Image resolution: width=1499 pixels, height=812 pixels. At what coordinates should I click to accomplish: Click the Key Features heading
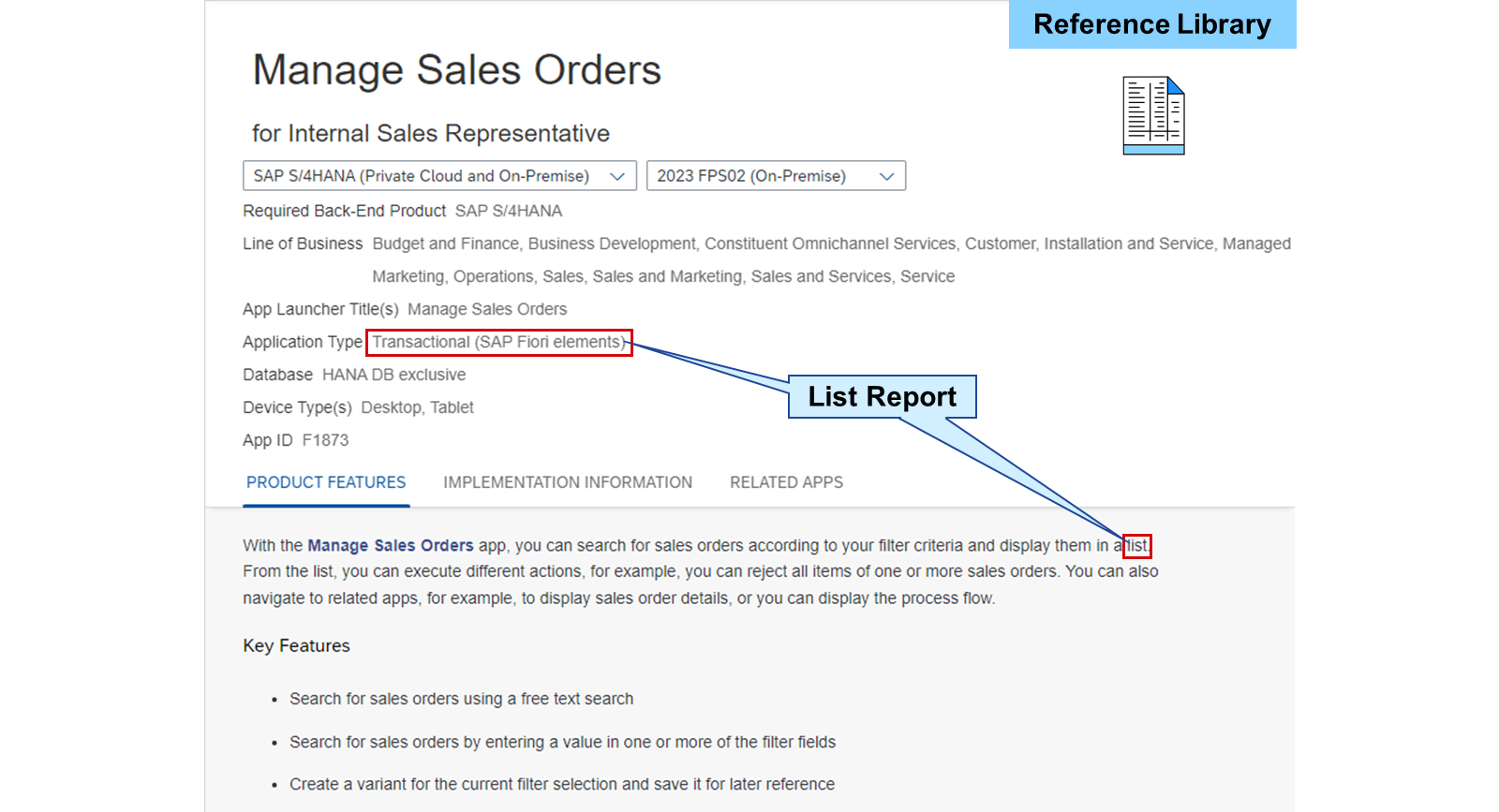(296, 645)
